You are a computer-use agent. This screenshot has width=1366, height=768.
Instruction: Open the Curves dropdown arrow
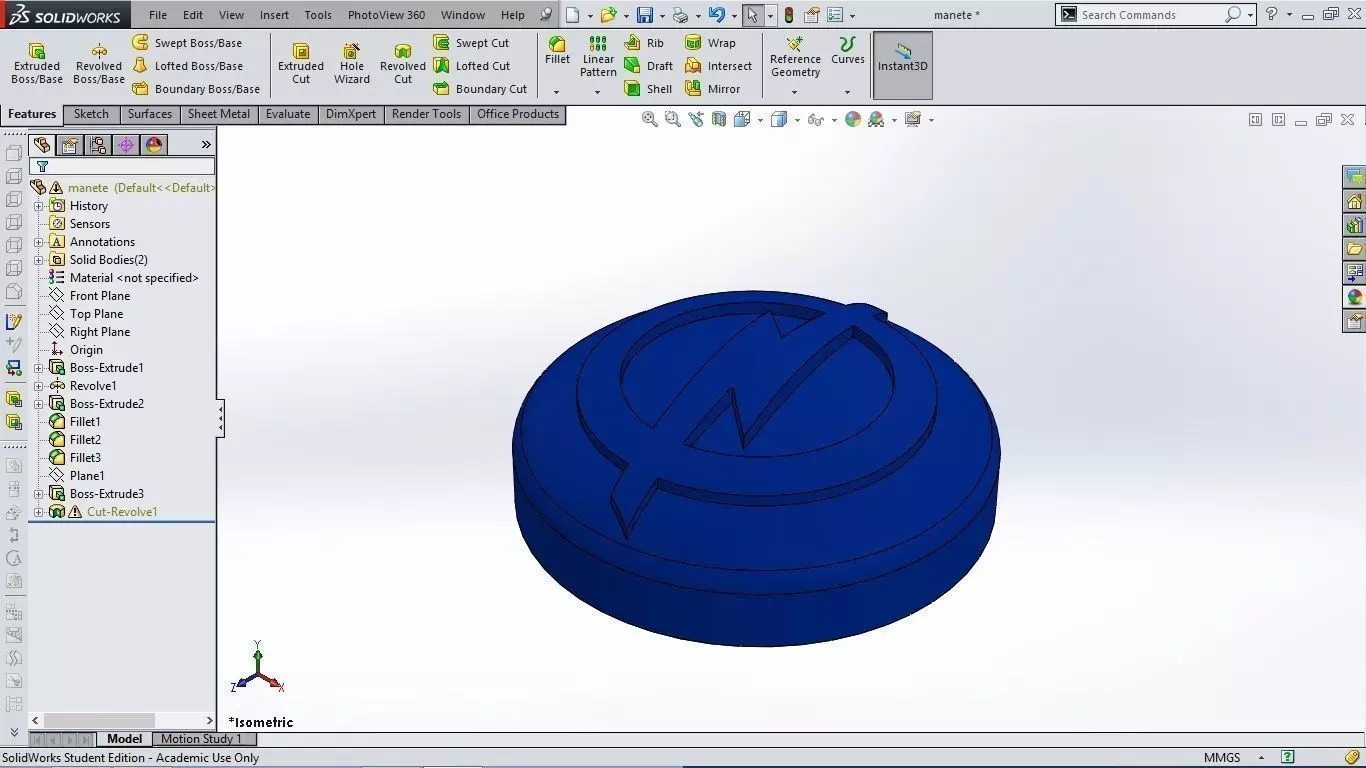(x=847, y=92)
